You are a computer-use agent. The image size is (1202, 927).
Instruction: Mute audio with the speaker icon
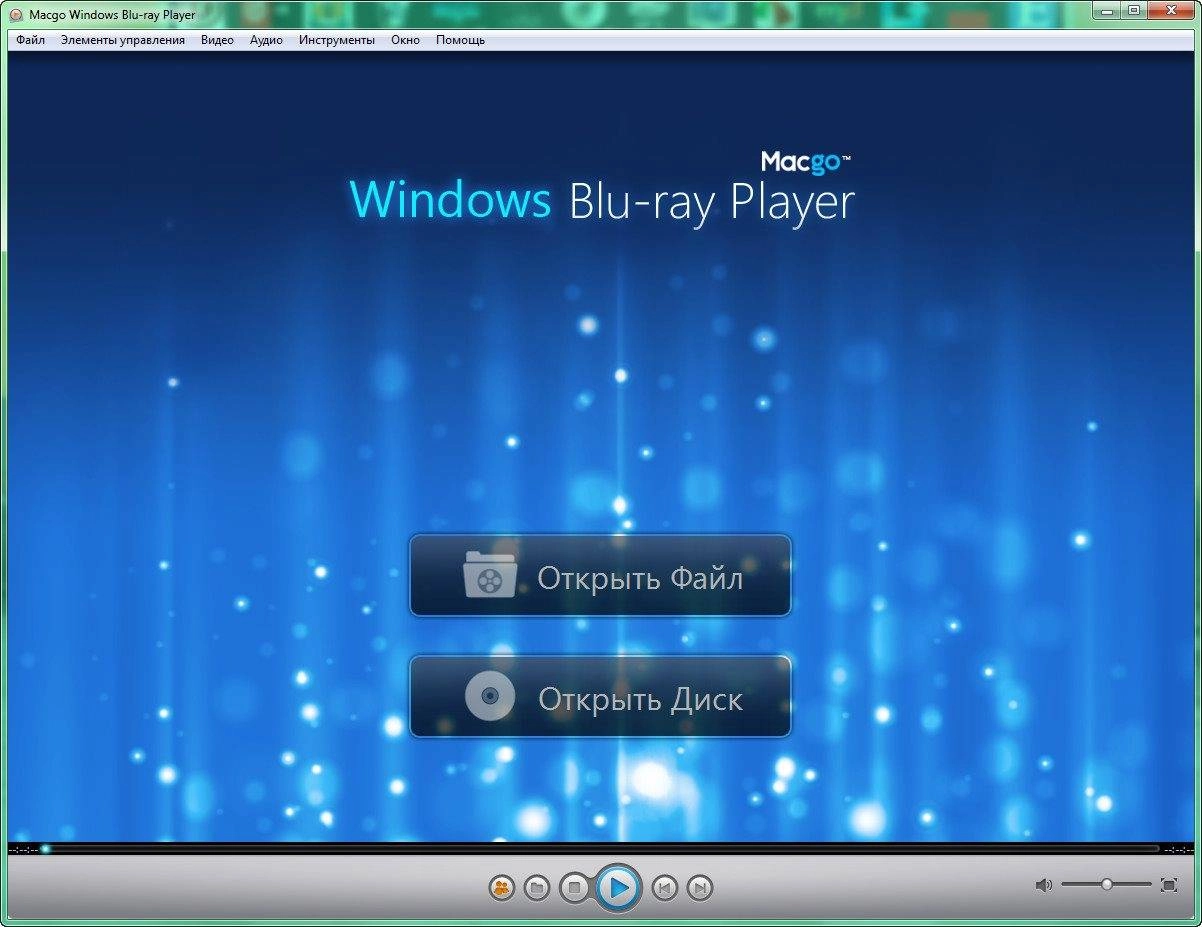pos(1044,885)
